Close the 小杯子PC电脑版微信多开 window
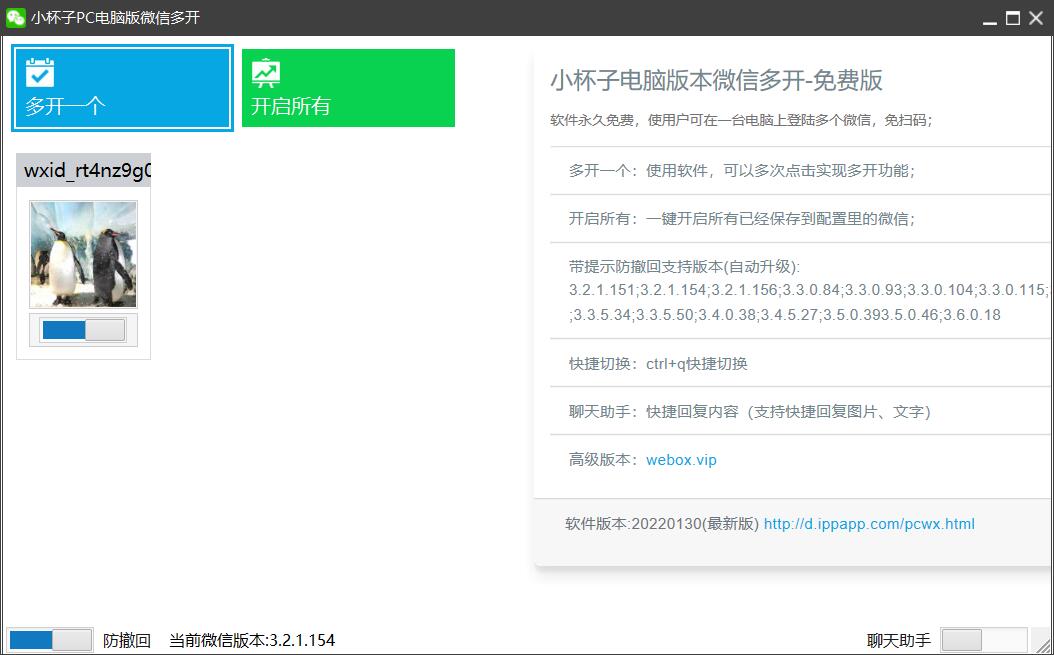The height and width of the screenshot is (655, 1054). tap(1036, 18)
